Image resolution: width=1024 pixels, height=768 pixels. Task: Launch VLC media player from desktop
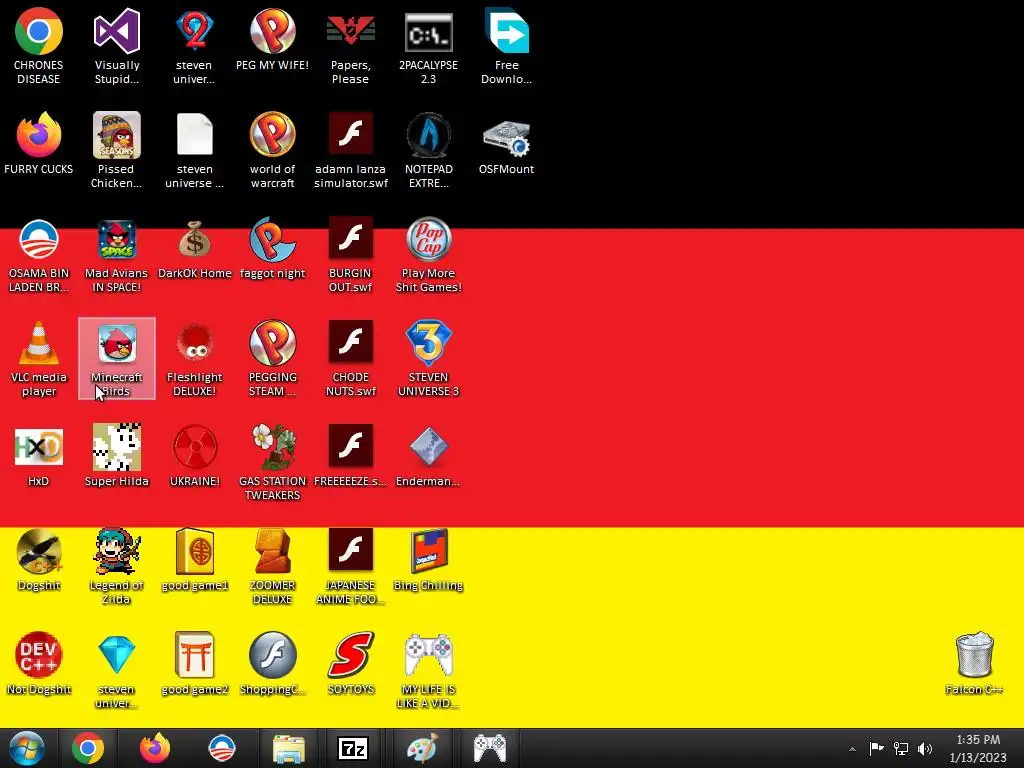pos(39,343)
